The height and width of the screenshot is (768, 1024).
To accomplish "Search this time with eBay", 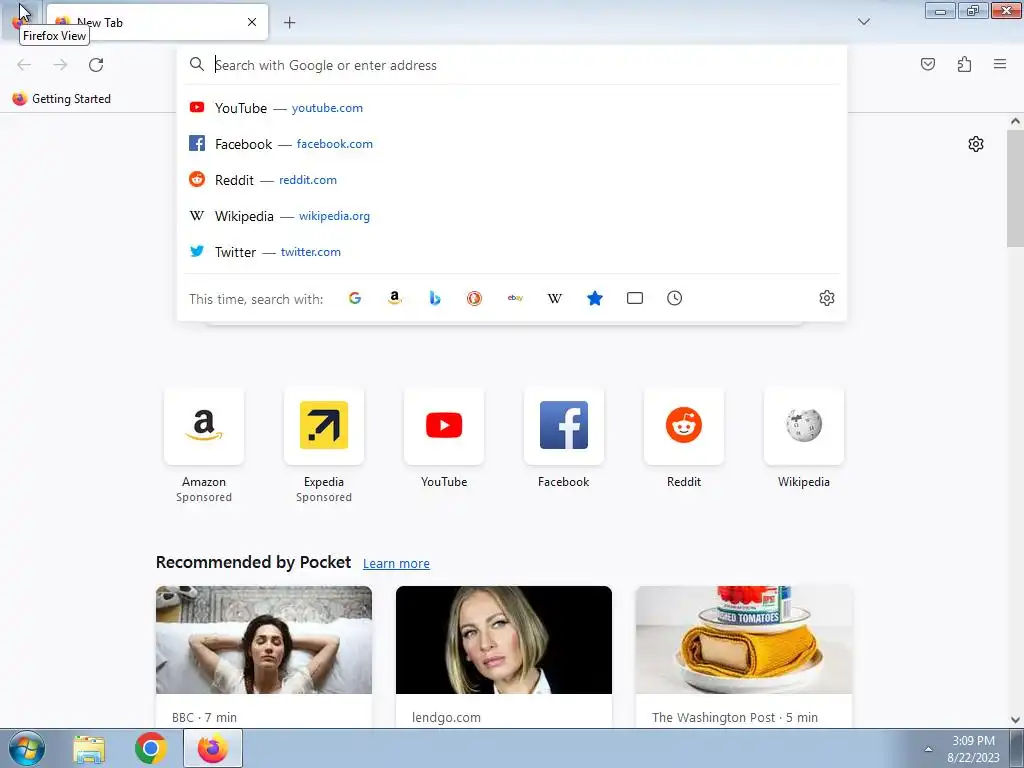I will [515, 298].
